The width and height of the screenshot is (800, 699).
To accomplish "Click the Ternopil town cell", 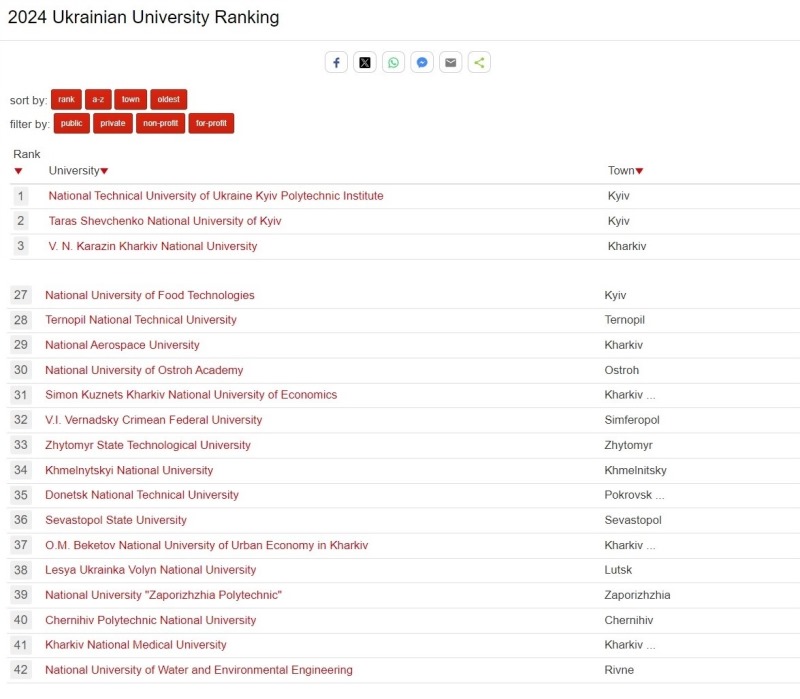I will click(624, 320).
